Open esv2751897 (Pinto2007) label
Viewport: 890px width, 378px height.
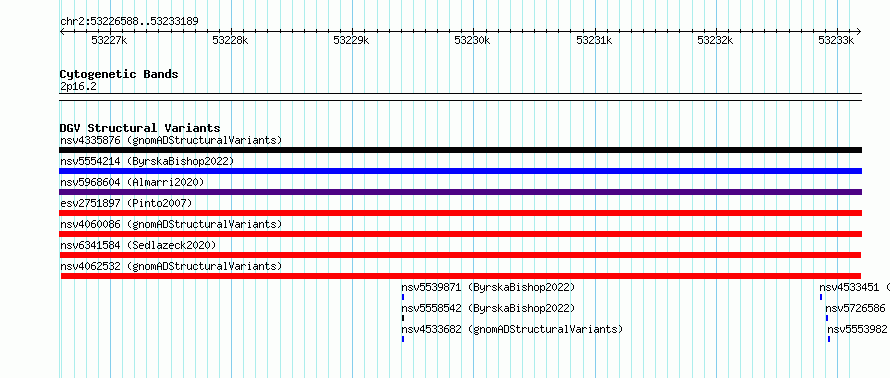pyautogui.click(x=126, y=203)
